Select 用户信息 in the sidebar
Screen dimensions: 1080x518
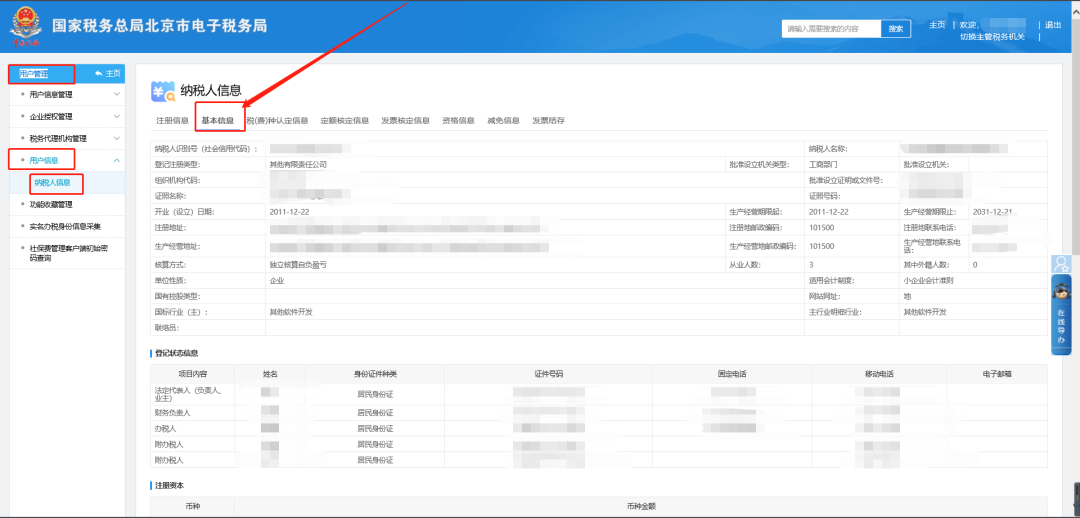point(44,160)
